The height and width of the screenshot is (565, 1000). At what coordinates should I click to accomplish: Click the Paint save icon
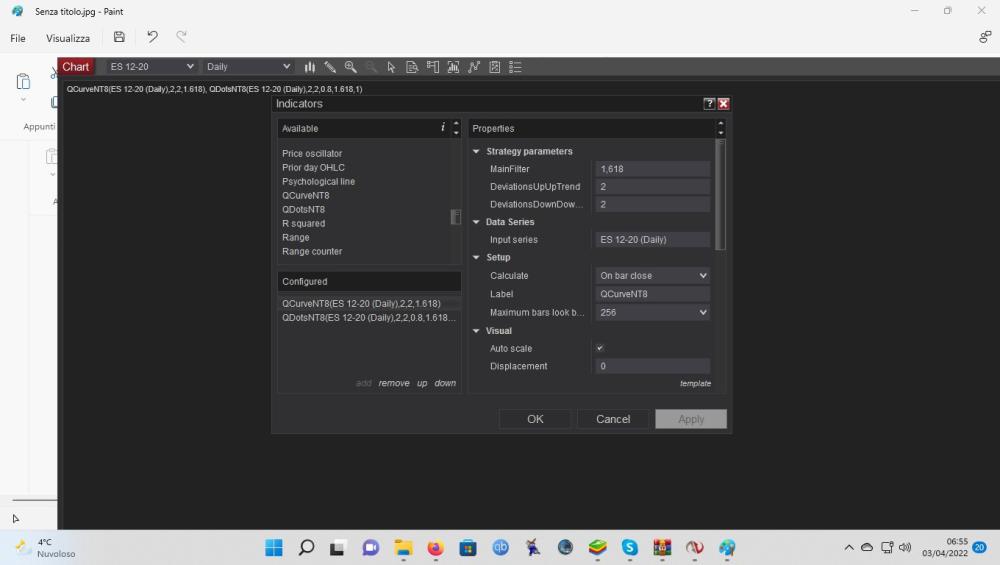pyautogui.click(x=119, y=38)
